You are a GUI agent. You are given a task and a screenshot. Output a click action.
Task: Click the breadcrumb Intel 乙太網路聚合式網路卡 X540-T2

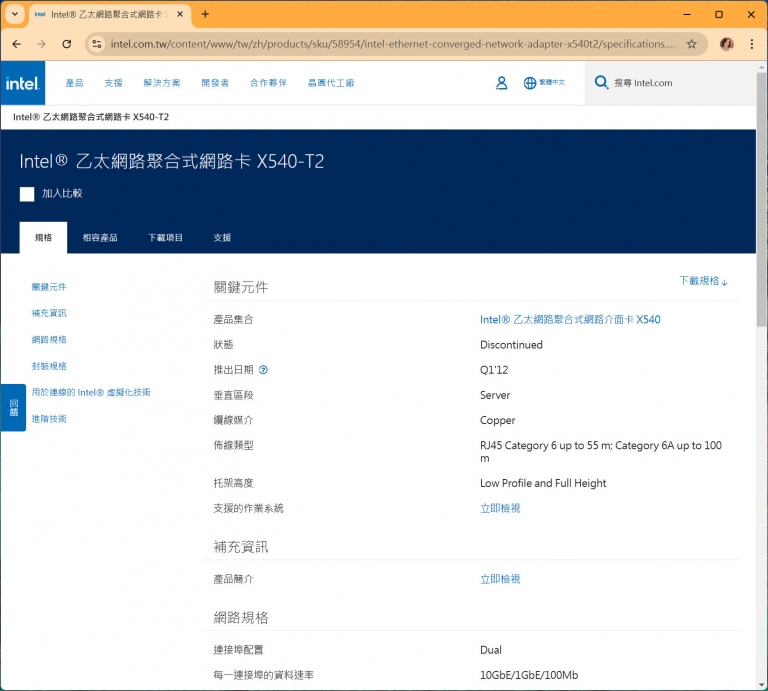pyautogui.click(x=91, y=117)
